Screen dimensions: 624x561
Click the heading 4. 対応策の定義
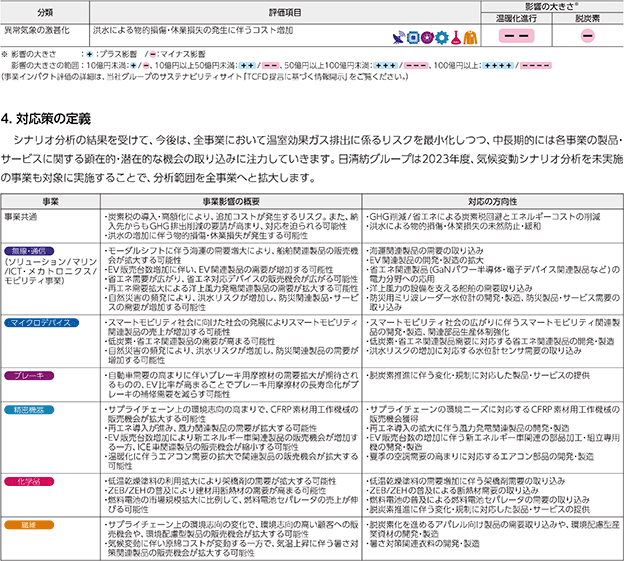[x=46, y=119]
